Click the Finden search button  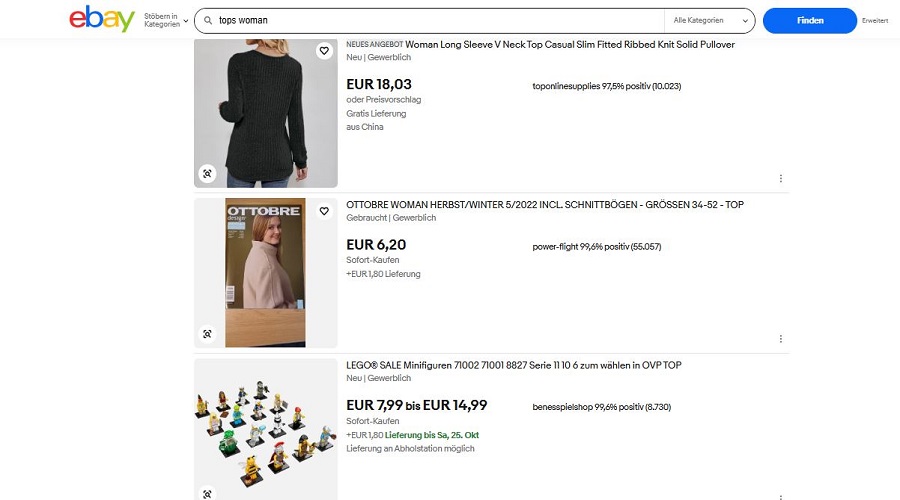point(809,21)
